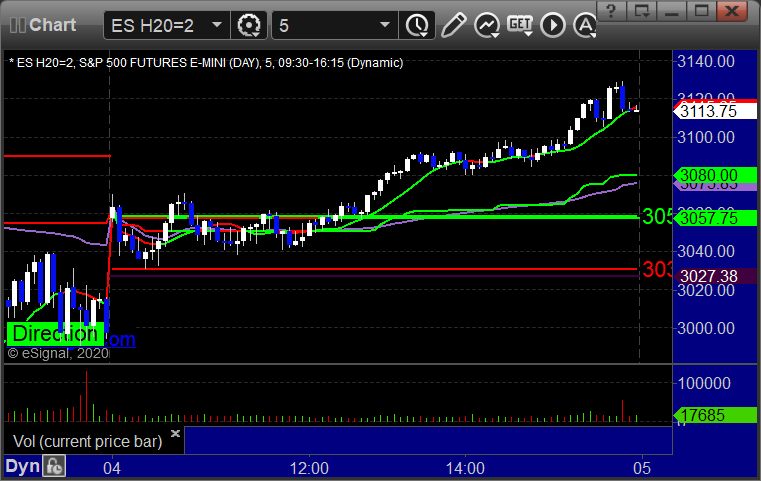Click the green 17685 volume label

(714, 415)
